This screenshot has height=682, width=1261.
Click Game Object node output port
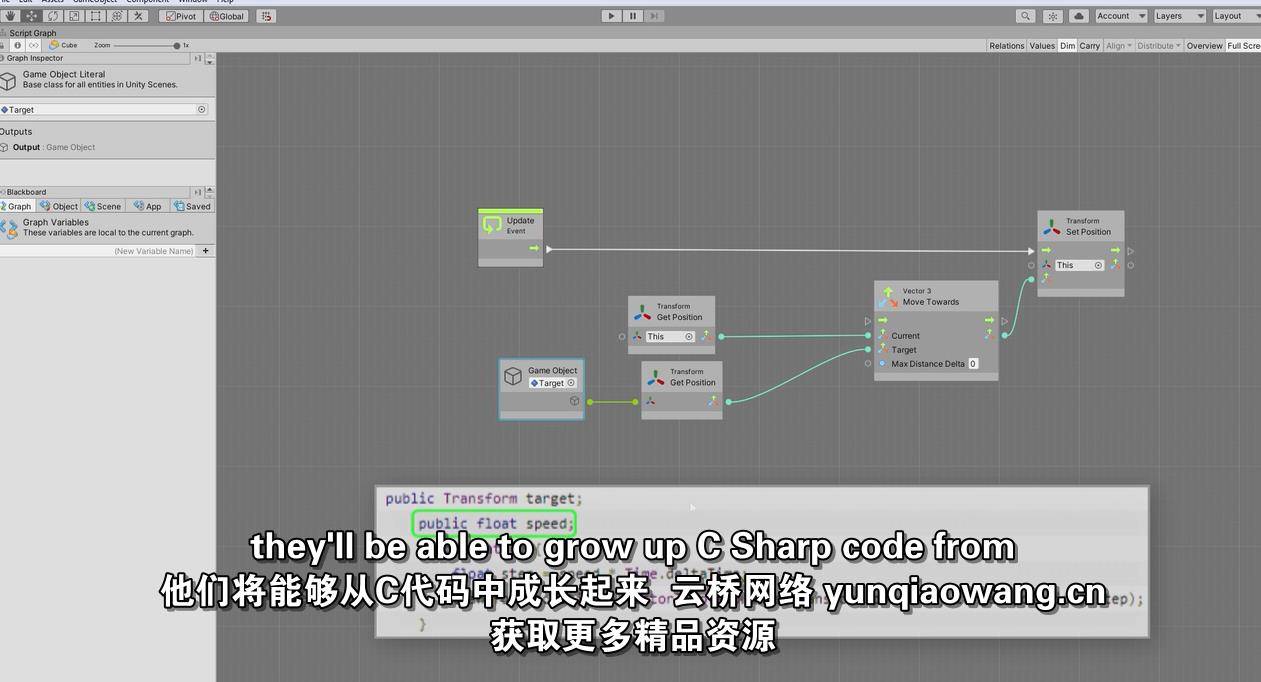(x=590, y=402)
